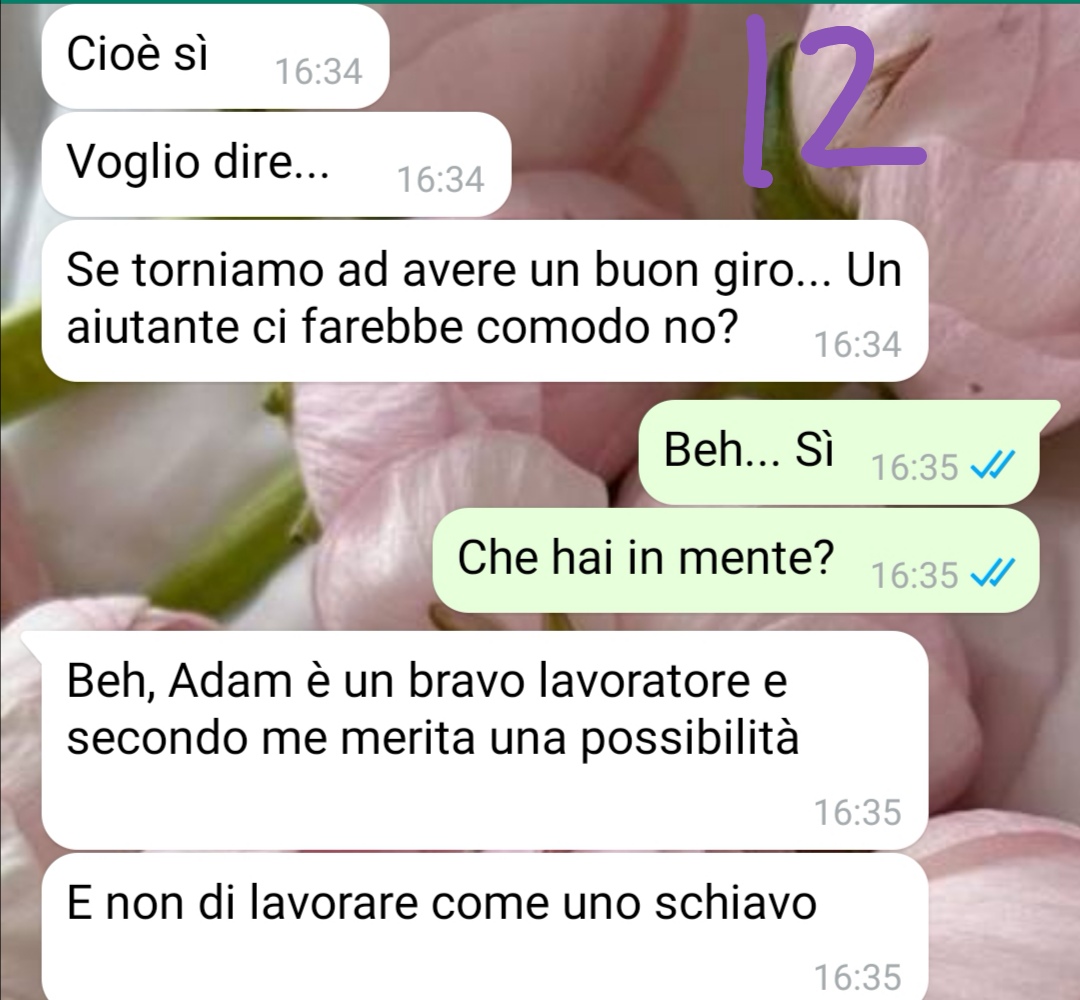Click the green flower stem in the background

click(234, 544)
